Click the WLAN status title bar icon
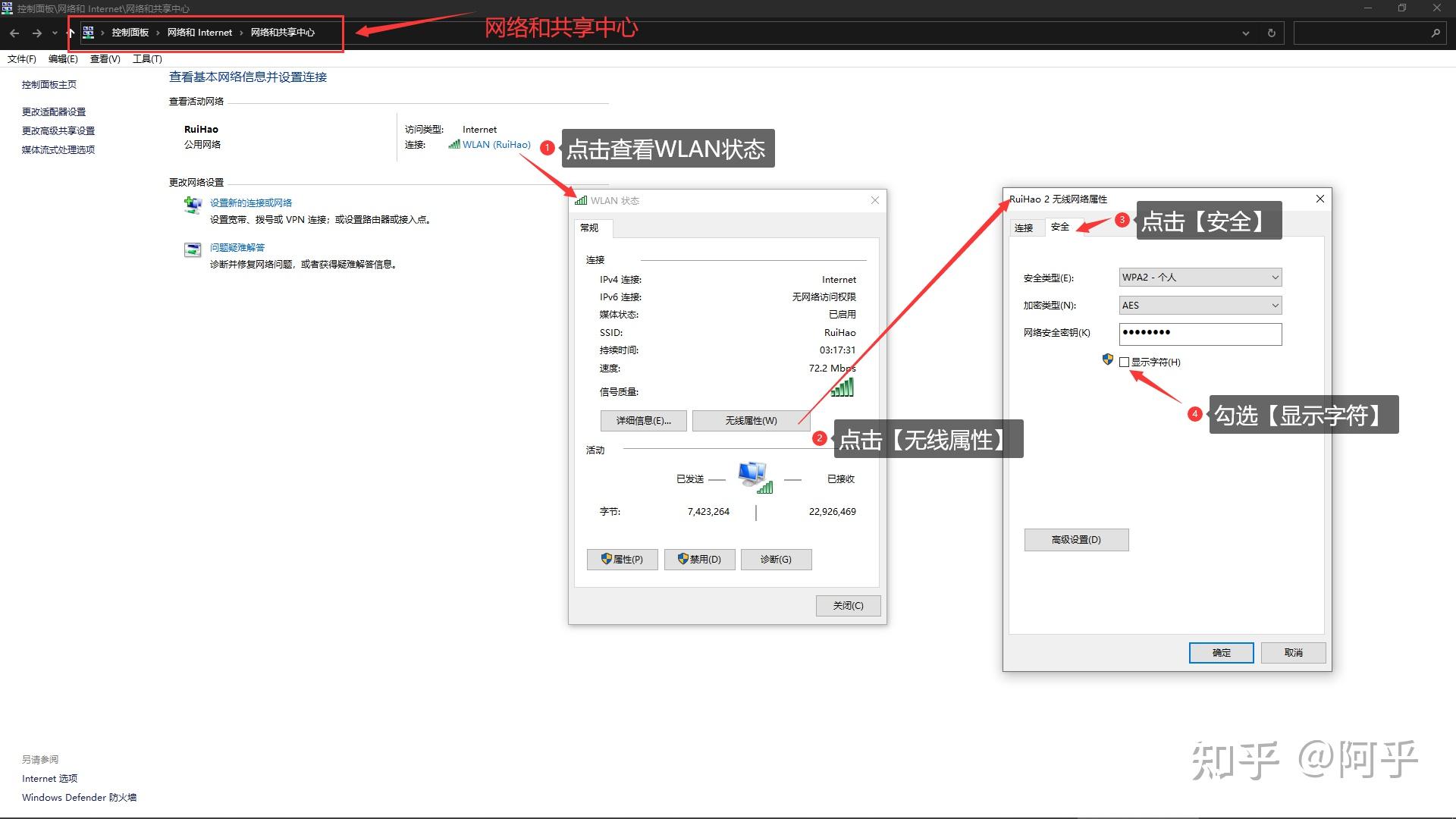Viewport: 1456px width, 819px height. pyautogui.click(x=581, y=200)
